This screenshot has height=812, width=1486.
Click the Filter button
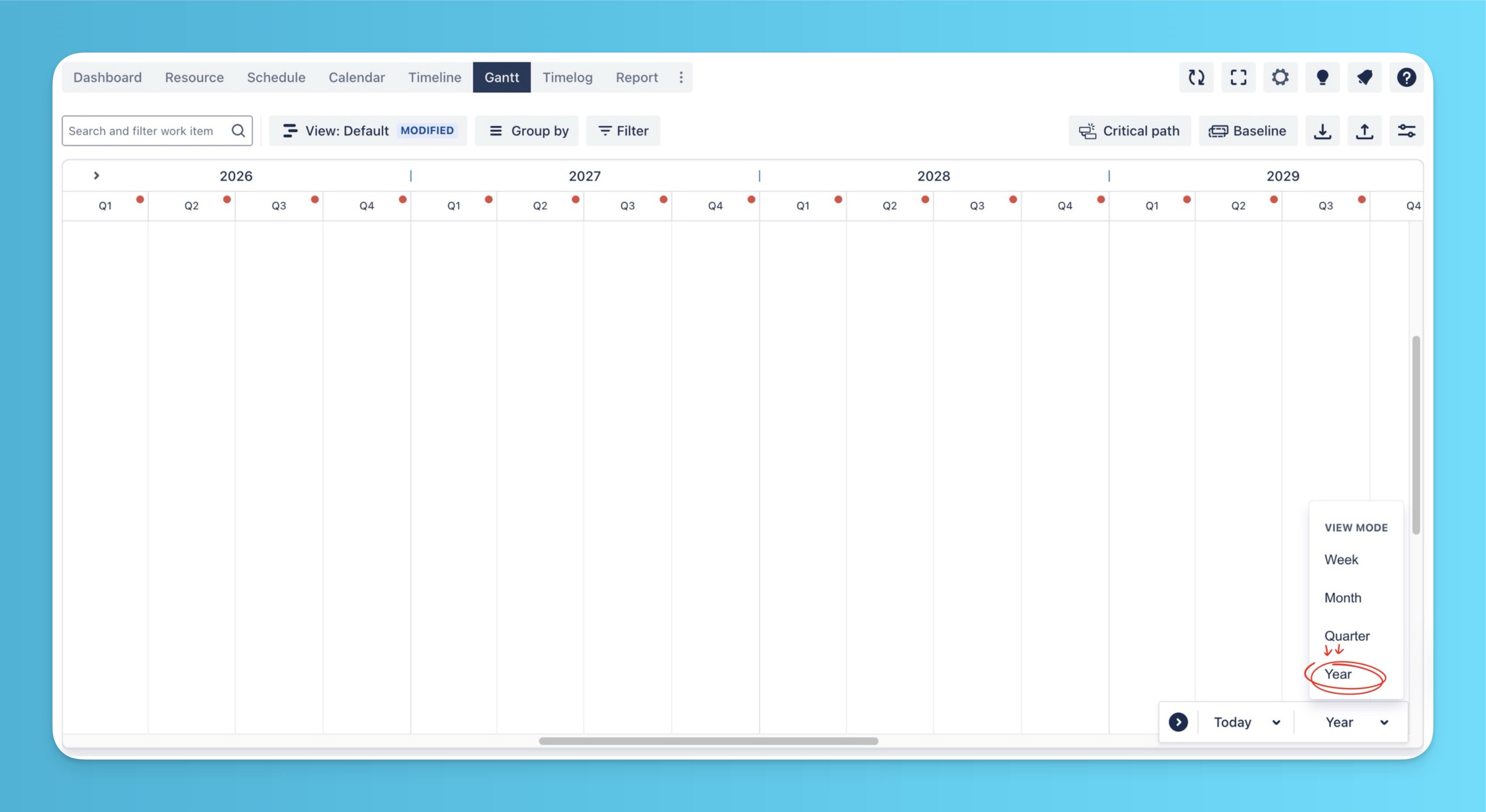(x=623, y=131)
